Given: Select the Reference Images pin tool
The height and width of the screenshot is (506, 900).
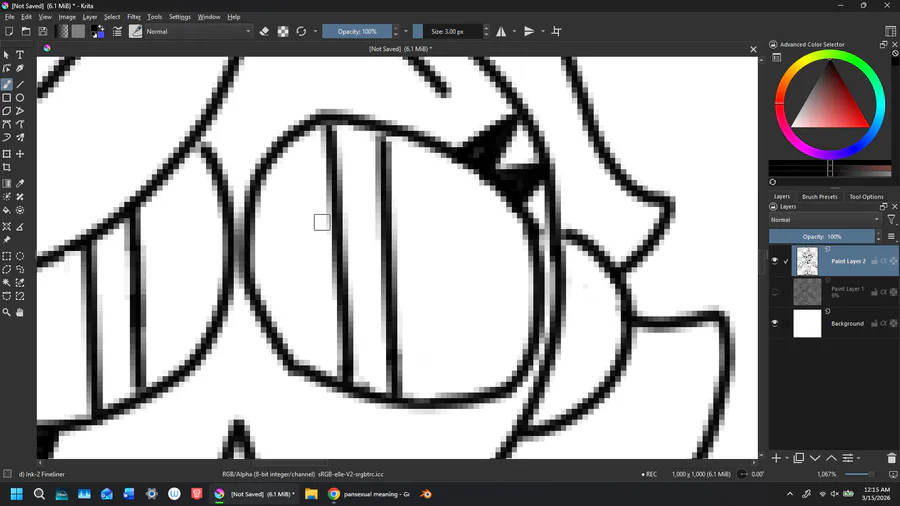Looking at the screenshot, I should (6, 240).
